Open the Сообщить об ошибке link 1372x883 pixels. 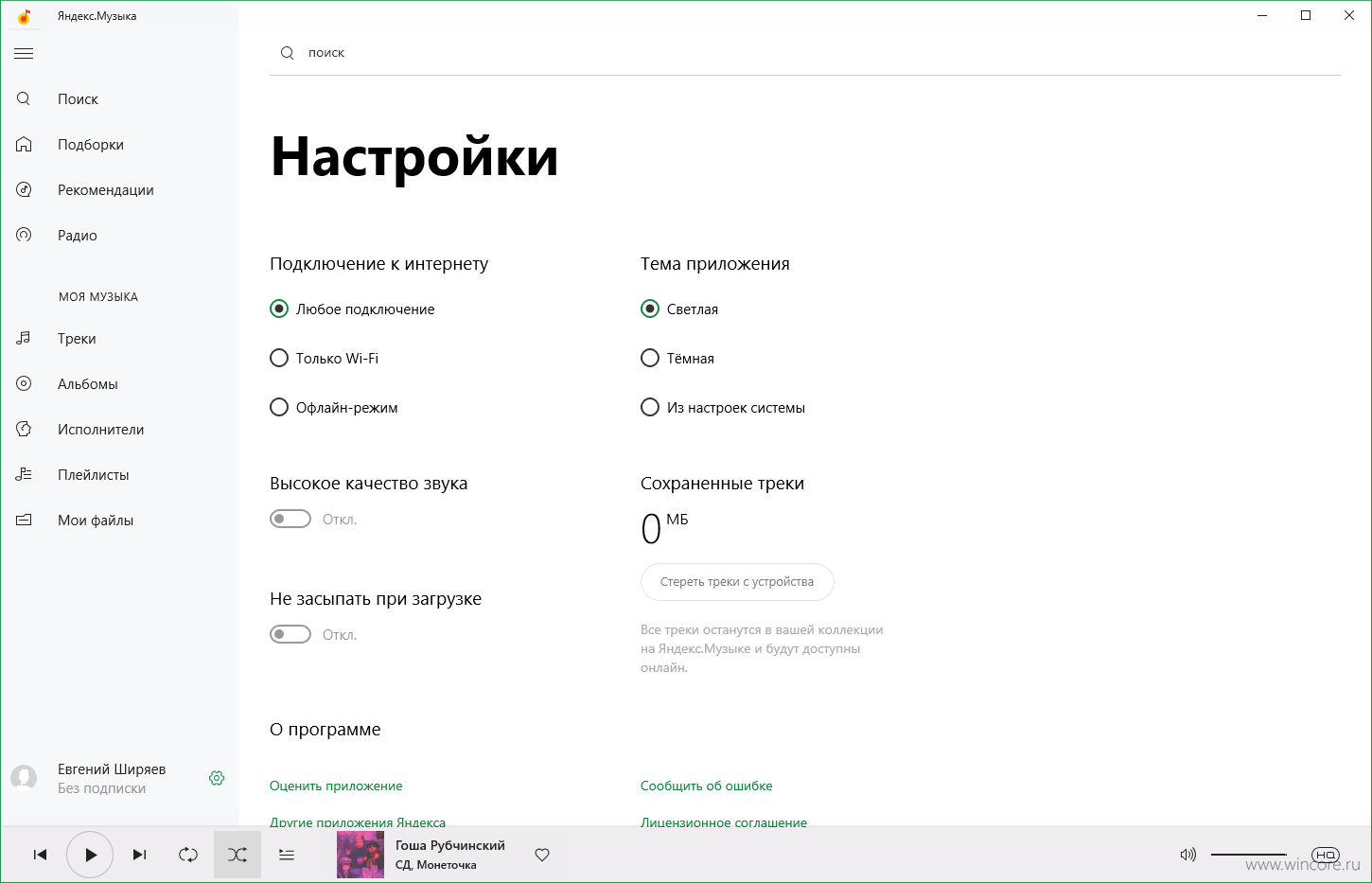point(707,786)
